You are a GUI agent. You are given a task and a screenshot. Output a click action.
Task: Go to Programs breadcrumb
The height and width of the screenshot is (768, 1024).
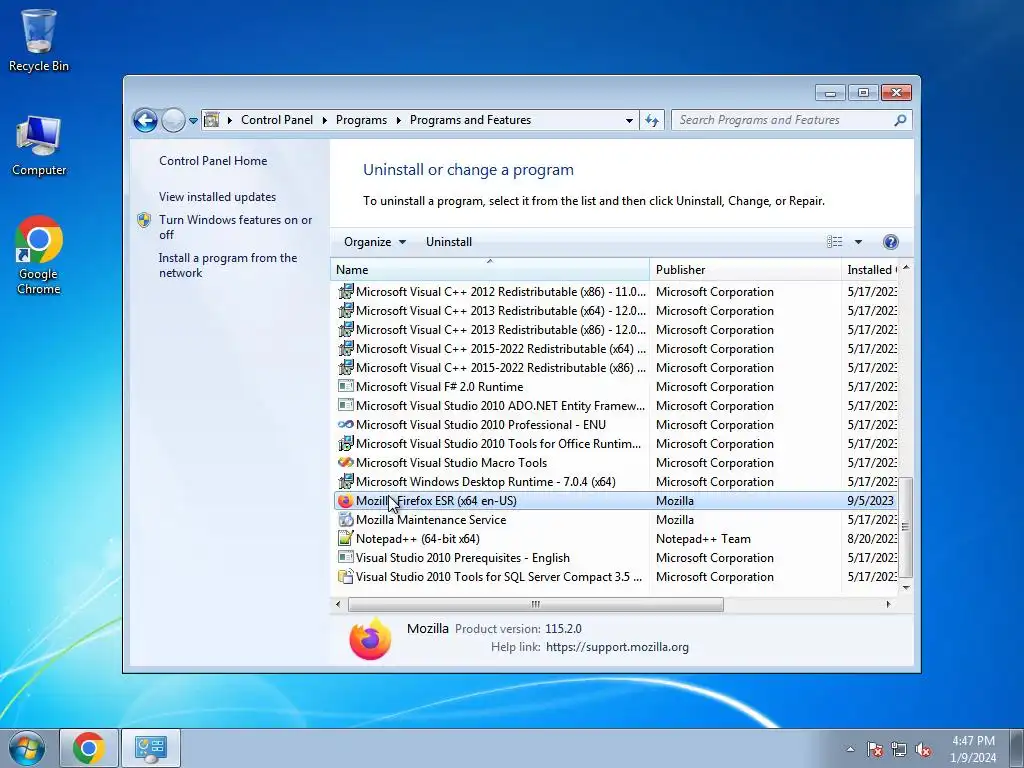click(x=361, y=120)
